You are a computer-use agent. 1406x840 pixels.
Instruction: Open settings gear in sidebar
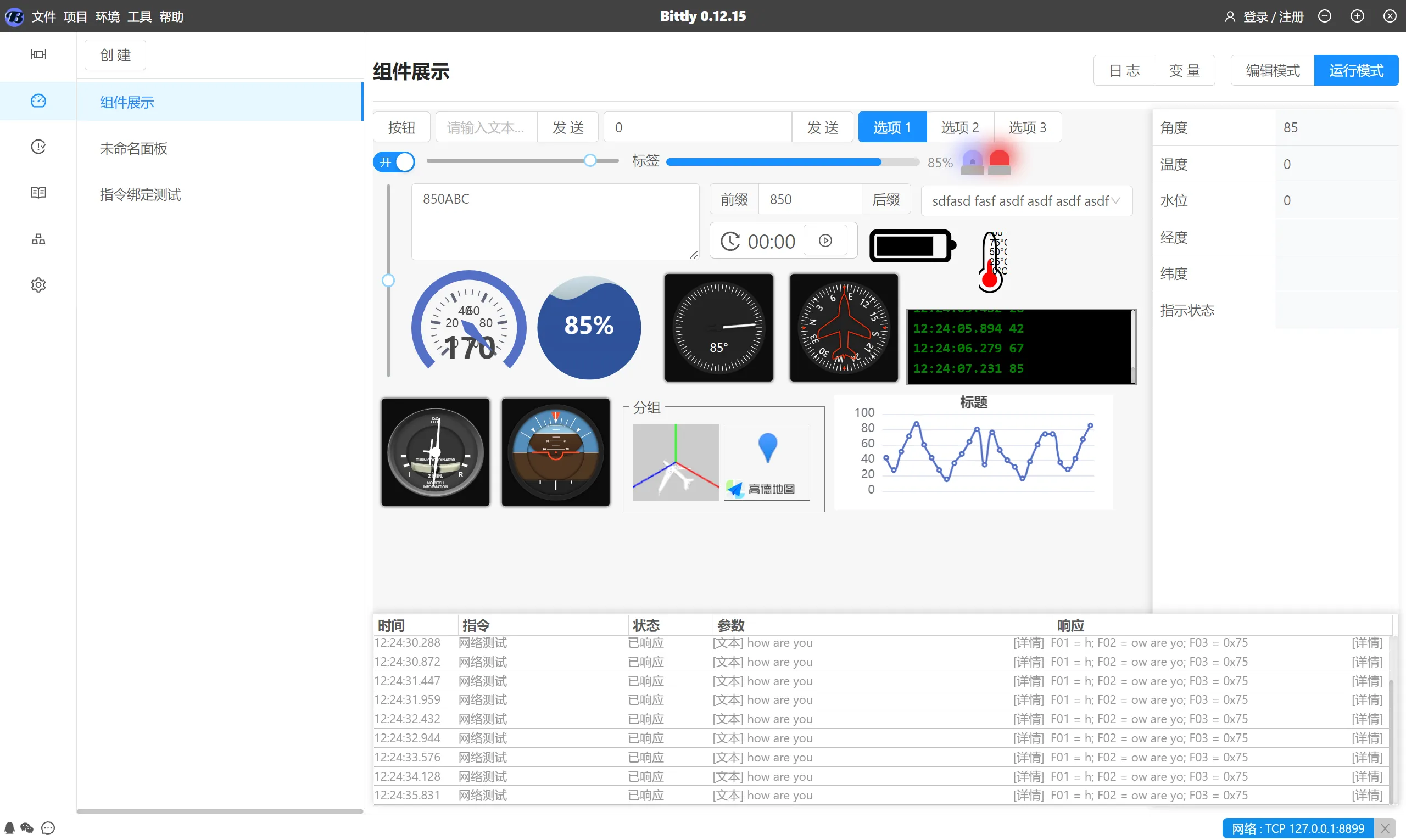pos(38,285)
